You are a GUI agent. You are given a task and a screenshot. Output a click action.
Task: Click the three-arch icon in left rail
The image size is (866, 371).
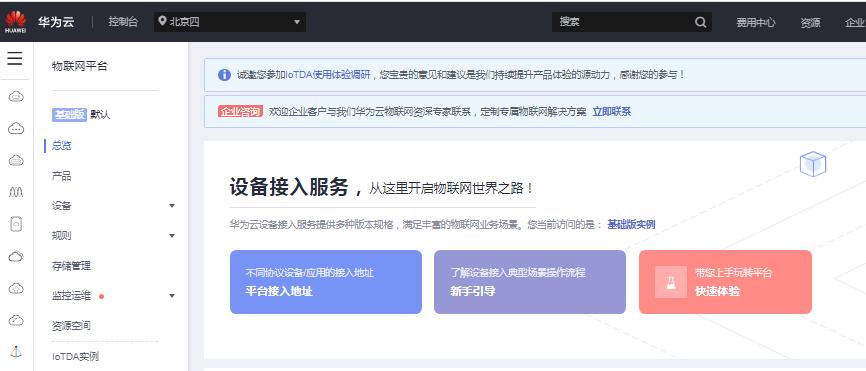pyautogui.click(x=16, y=192)
